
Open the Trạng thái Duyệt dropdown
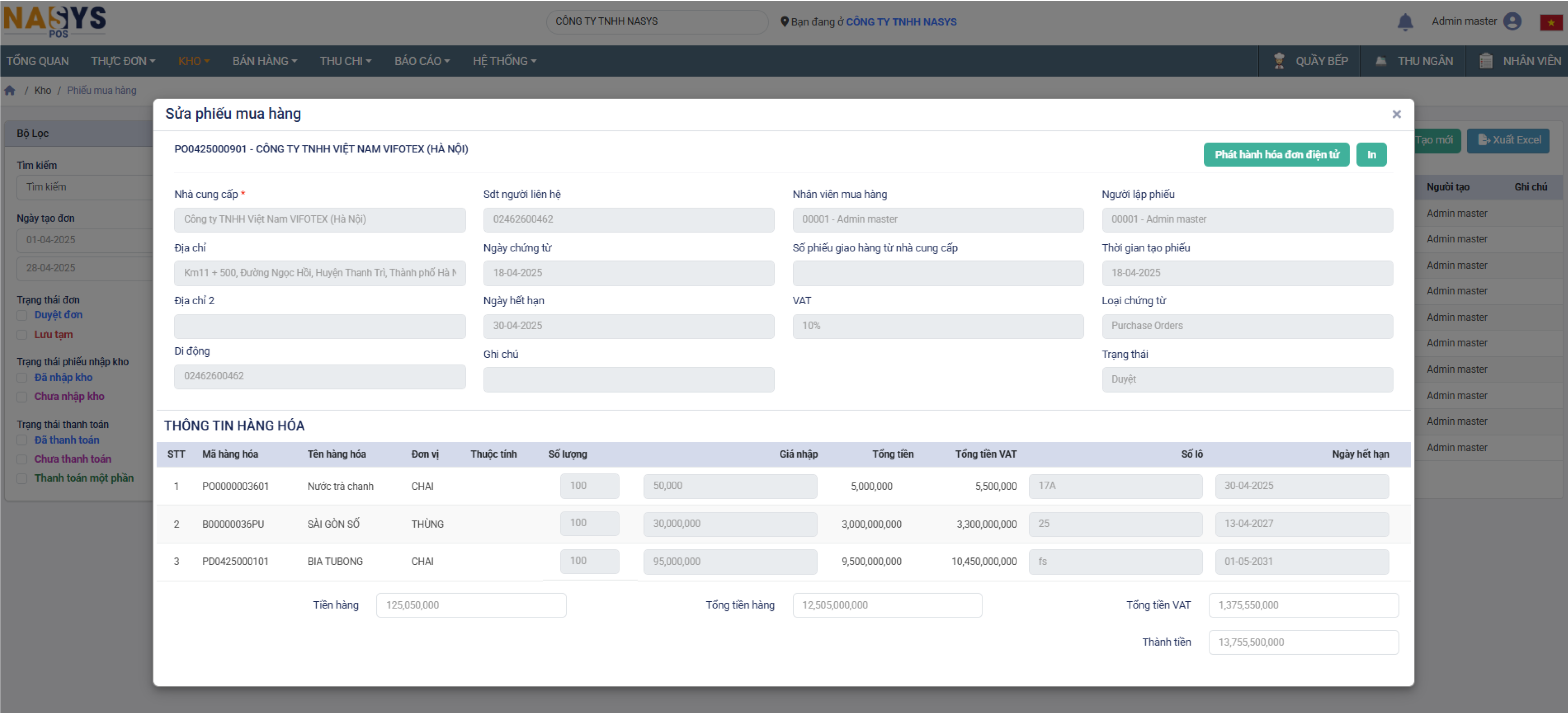point(1247,380)
